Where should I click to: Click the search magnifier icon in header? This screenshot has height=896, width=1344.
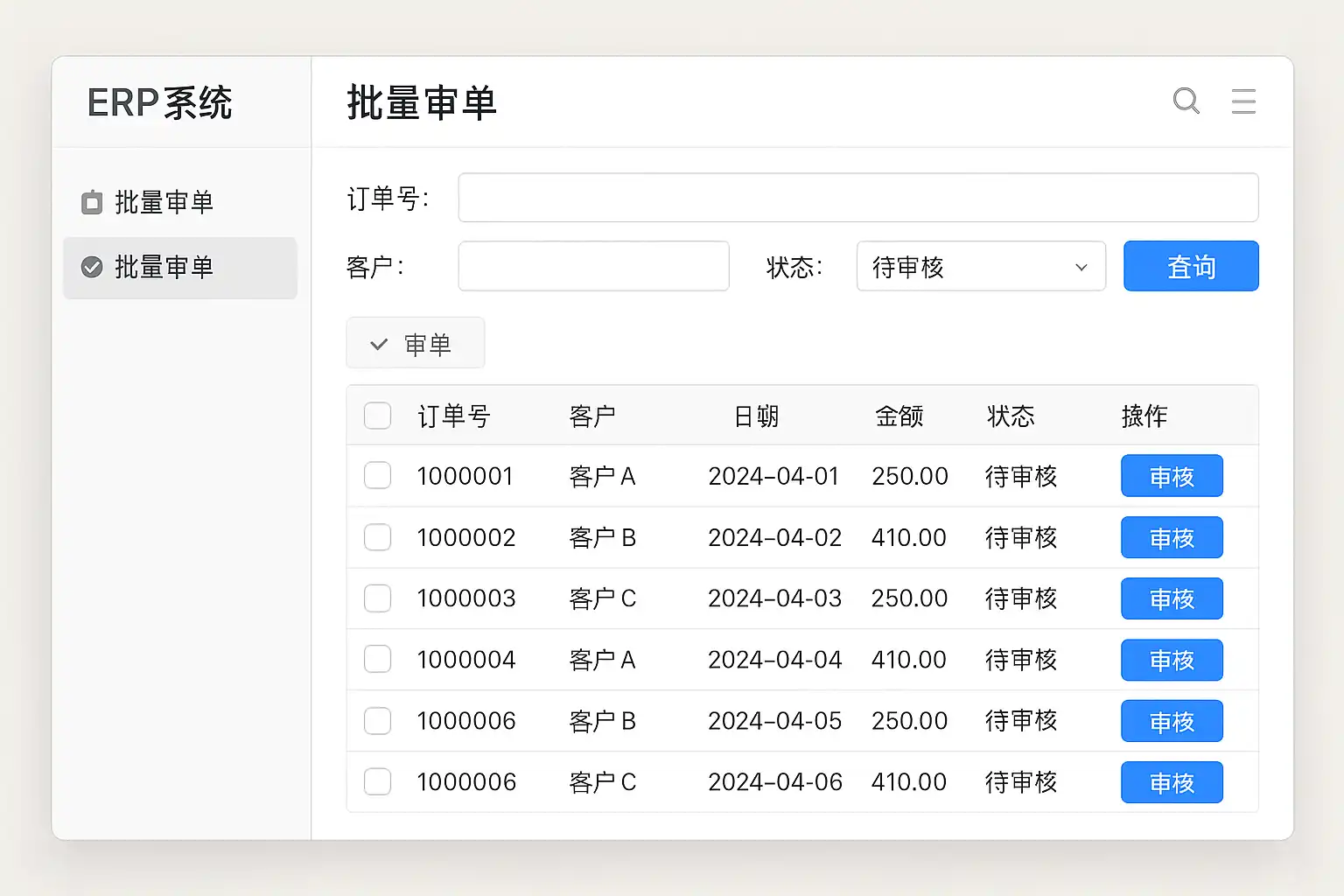[1186, 101]
